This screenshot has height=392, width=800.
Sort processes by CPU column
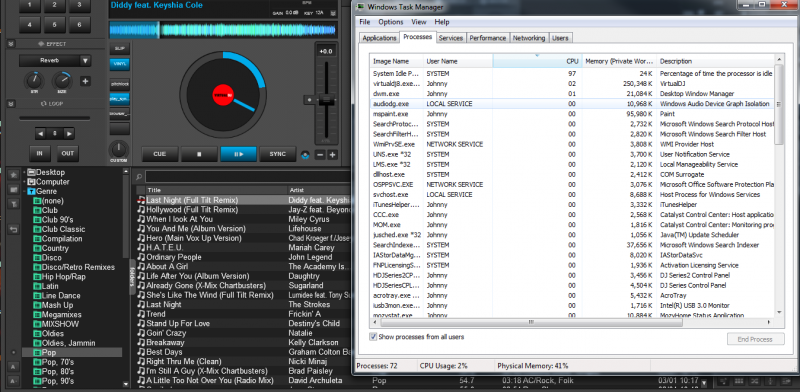[537, 61]
